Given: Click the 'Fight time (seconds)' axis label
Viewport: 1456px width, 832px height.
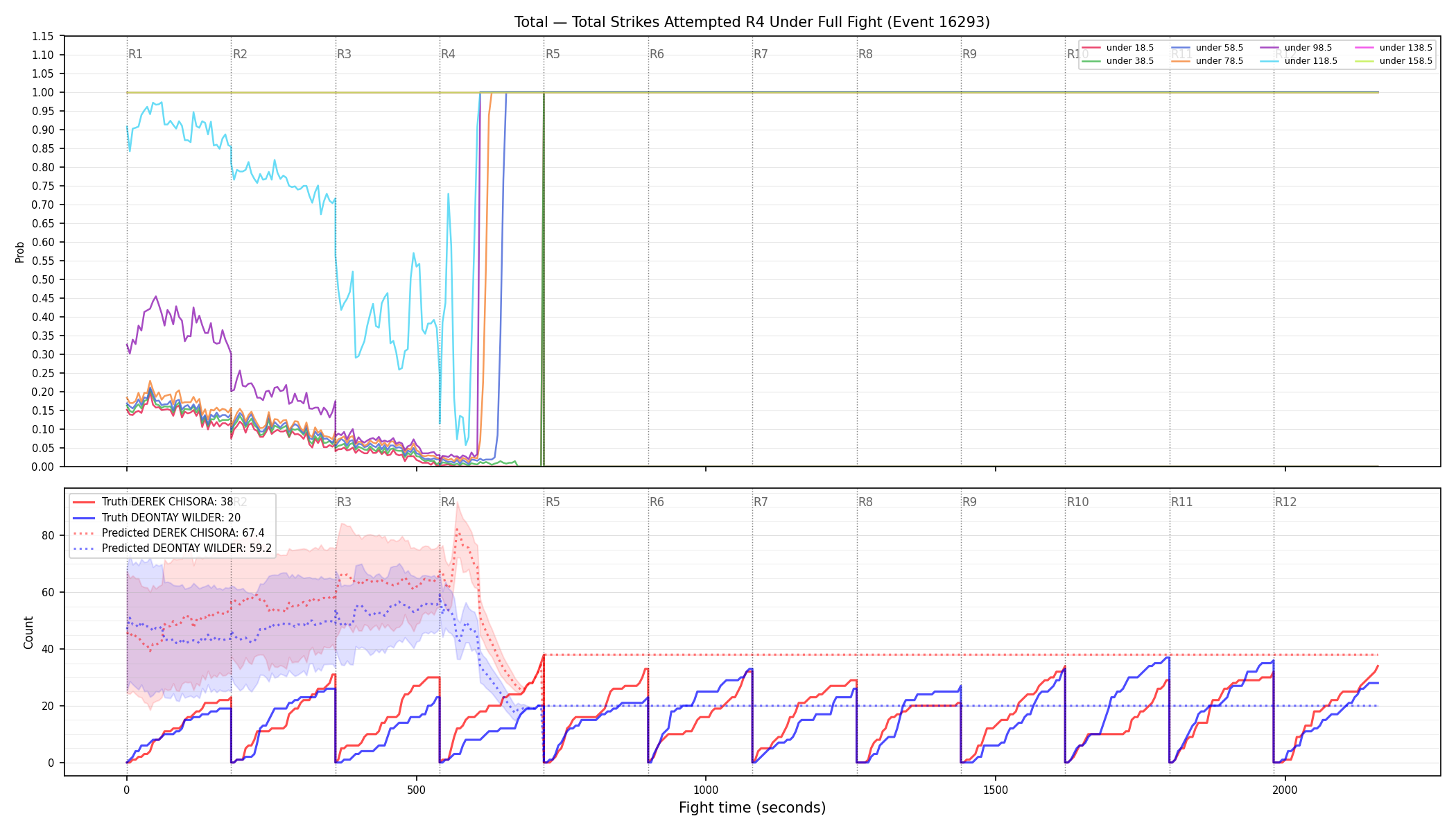Looking at the screenshot, I should pyautogui.click(x=752, y=808).
